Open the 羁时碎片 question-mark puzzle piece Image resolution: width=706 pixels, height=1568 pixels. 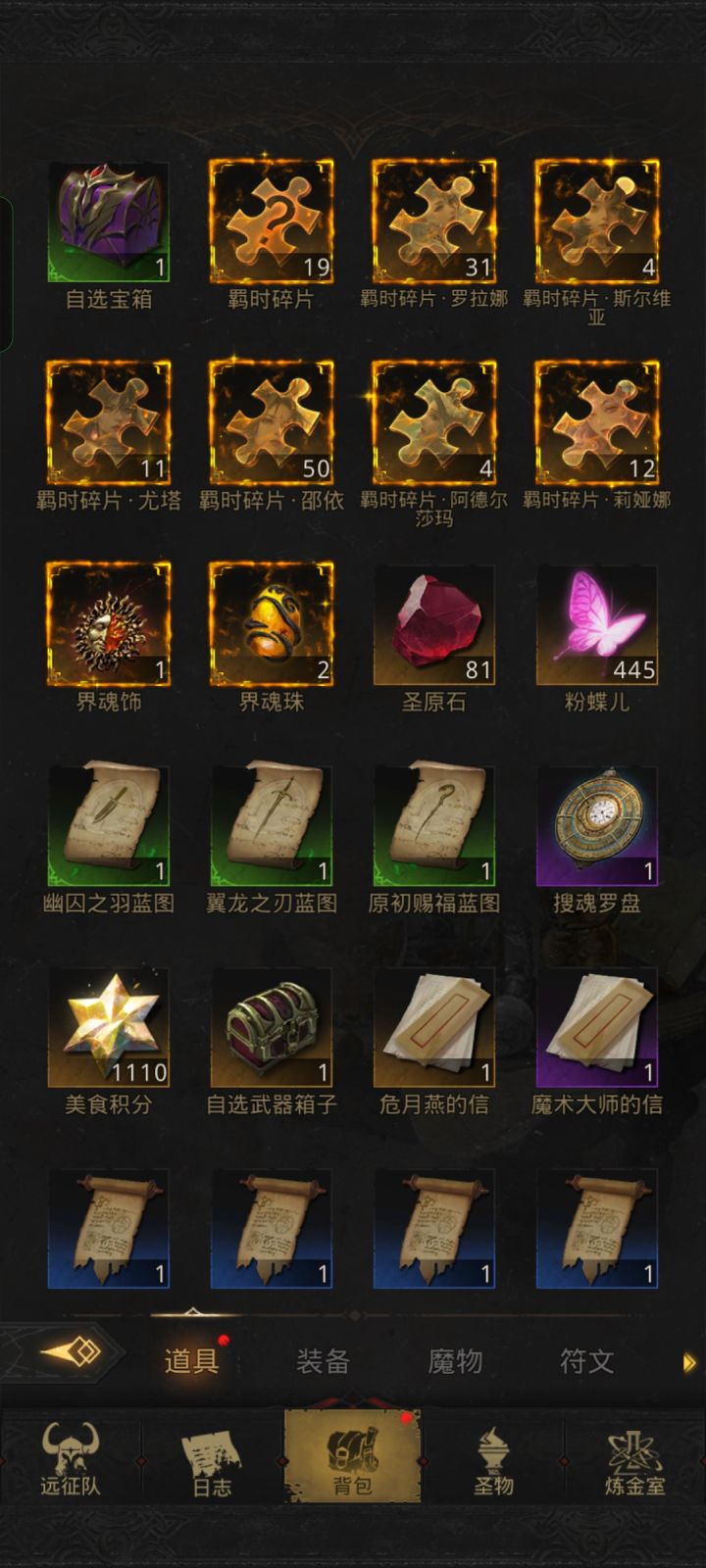point(272,222)
